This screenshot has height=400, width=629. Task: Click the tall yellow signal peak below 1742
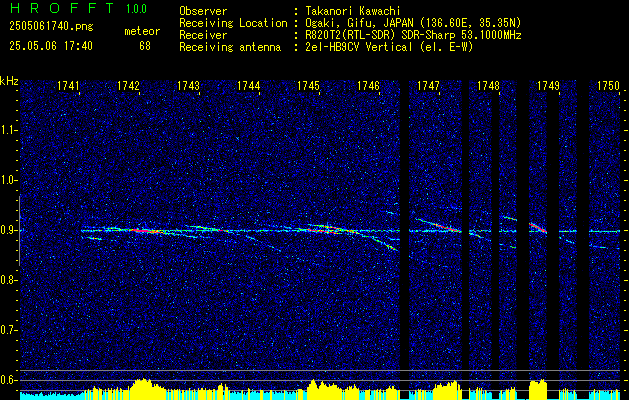[142, 389]
